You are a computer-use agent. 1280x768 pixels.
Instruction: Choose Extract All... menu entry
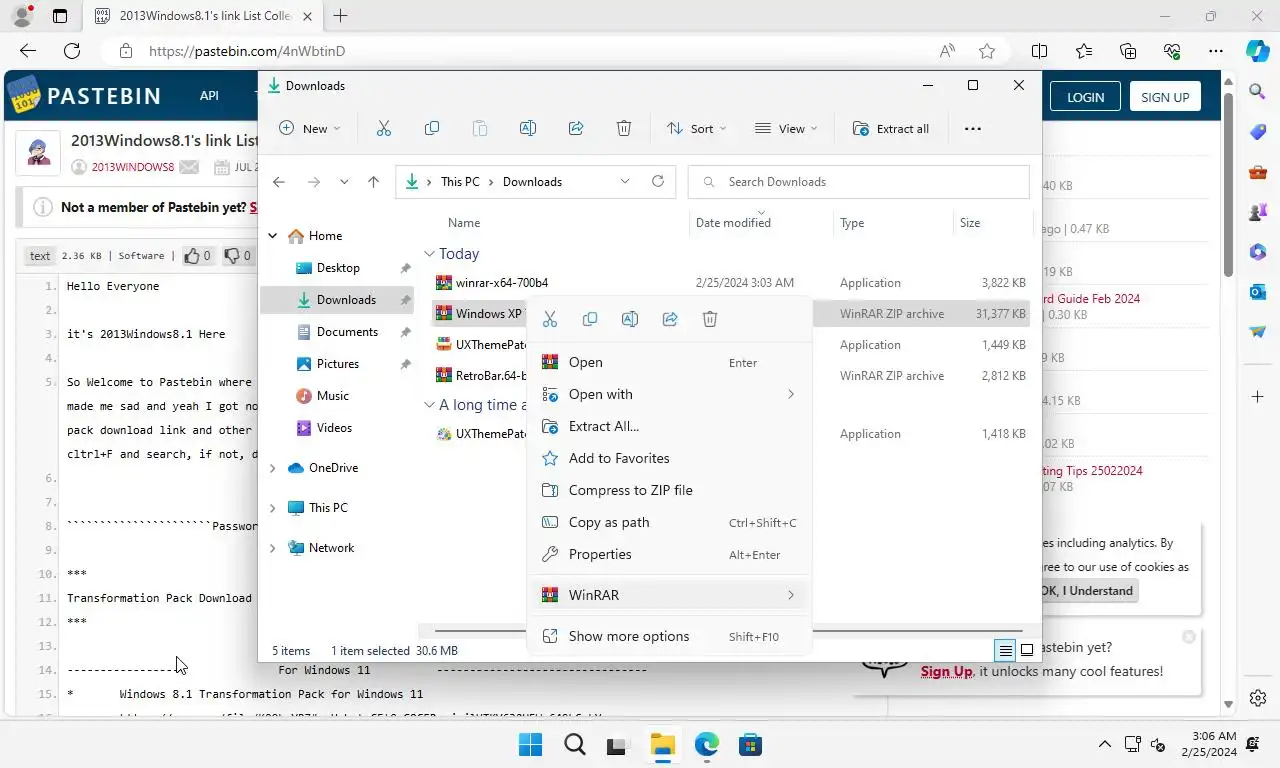click(669, 426)
